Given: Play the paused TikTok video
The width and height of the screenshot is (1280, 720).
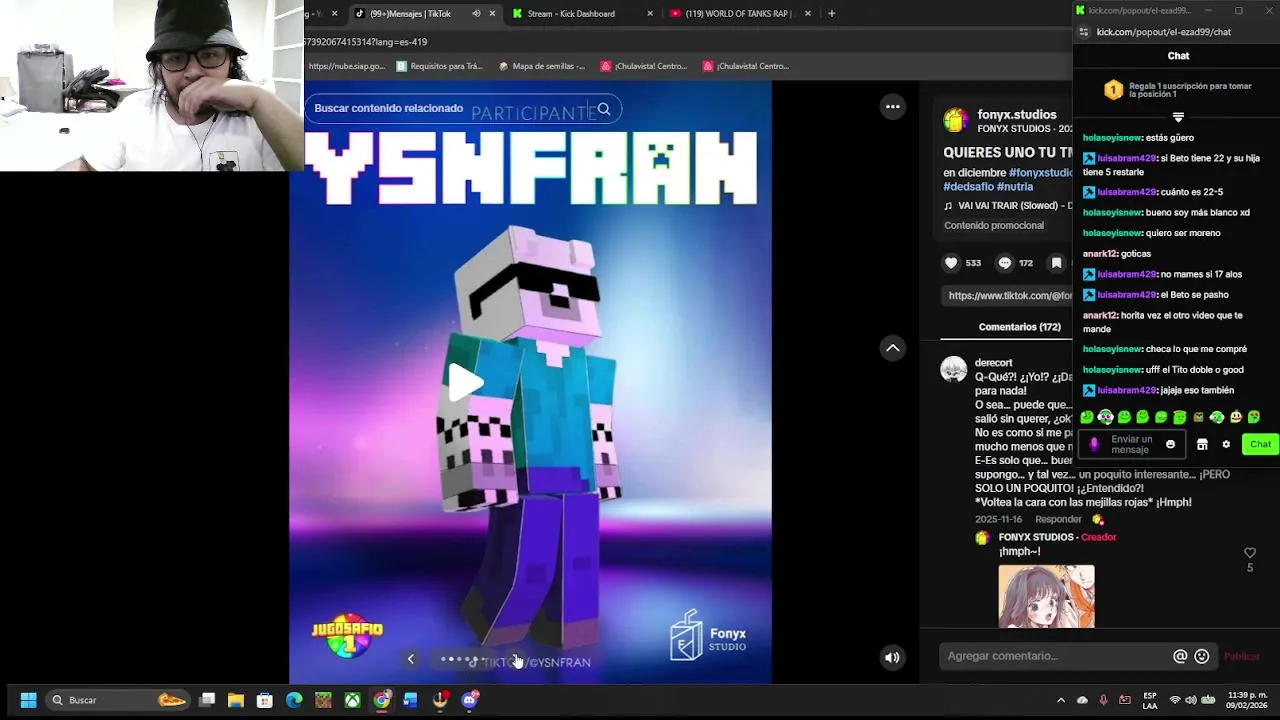Looking at the screenshot, I should 464,383.
